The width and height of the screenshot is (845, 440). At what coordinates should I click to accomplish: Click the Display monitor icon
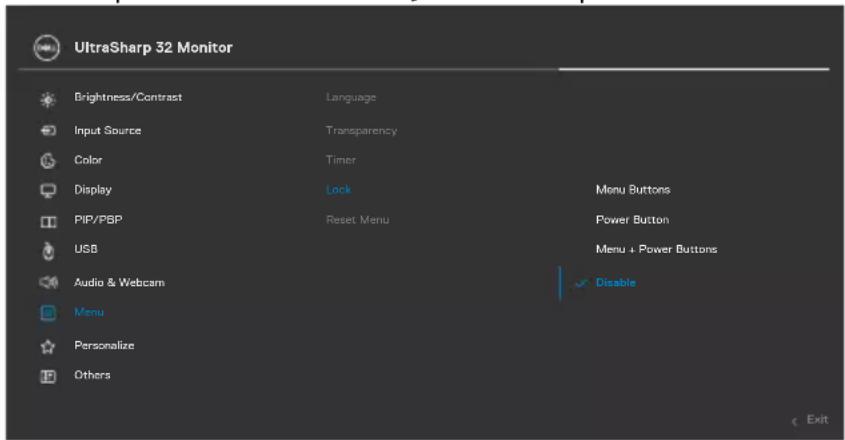48,191
